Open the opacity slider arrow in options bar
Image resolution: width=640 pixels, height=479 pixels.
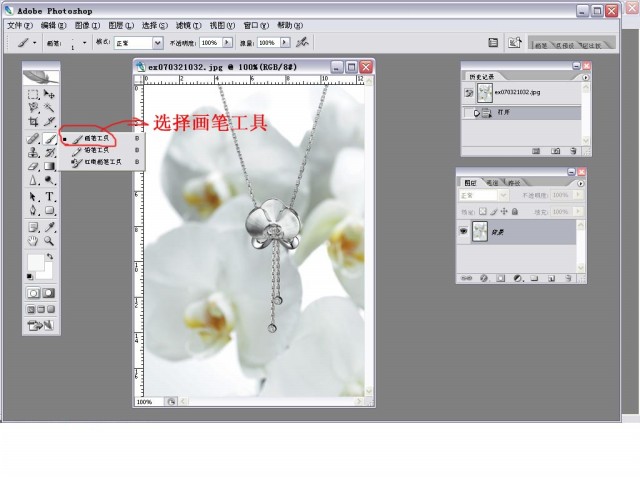click(227, 42)
